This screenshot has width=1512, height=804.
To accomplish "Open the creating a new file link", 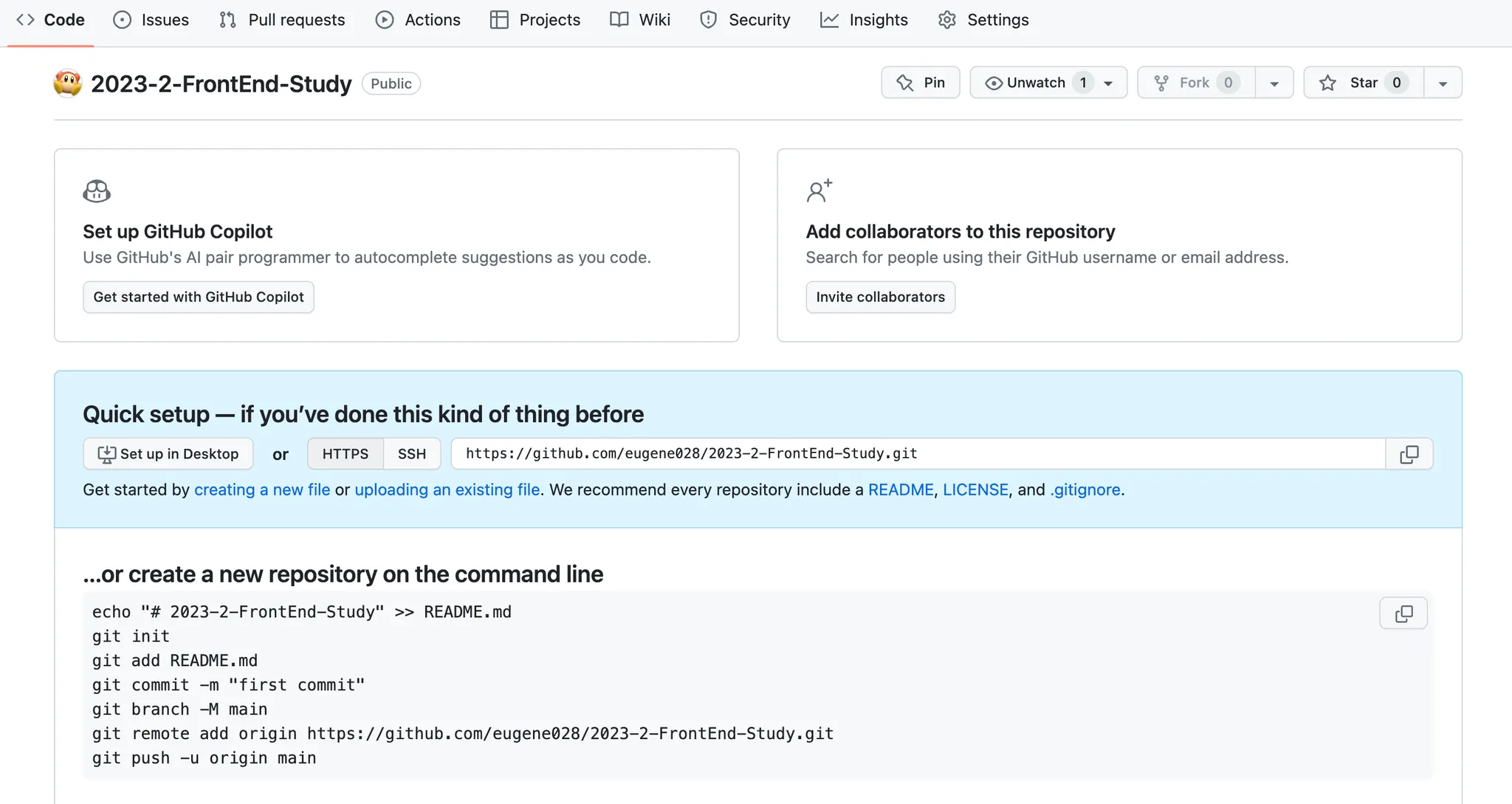I will click(262, 489).
